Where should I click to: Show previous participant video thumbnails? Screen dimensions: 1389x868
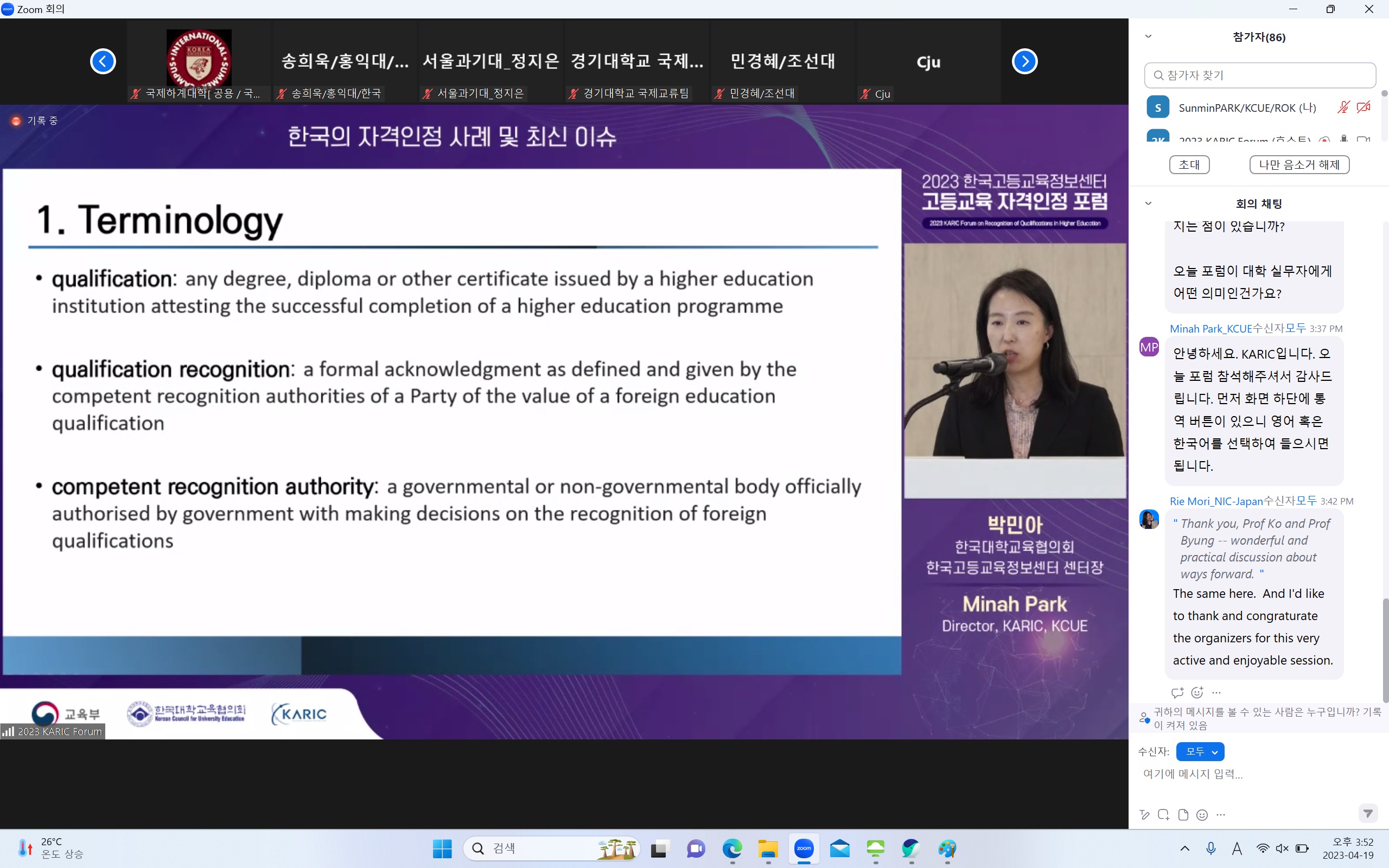[x=103, y=61]
